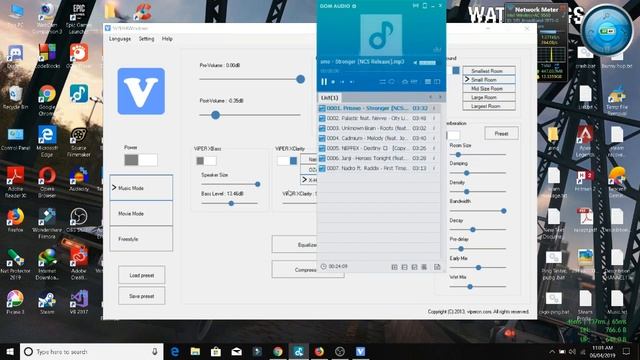
Task: Skip to next track in GOM Audio
Action: pyautogui.click(x=351, y=82)
